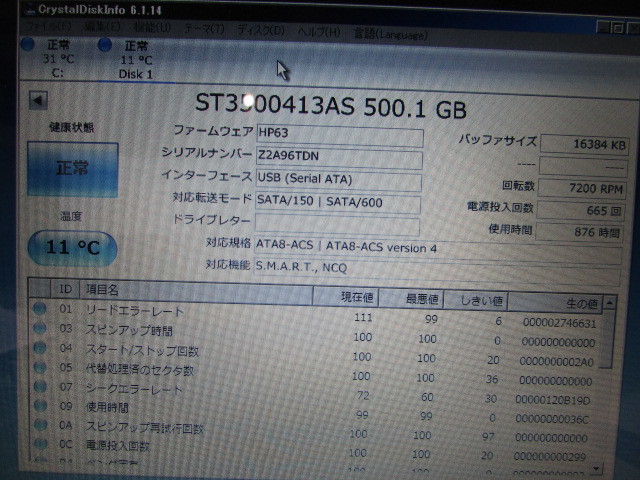Click the rotation rate field 7200 RPM
This screenshot has height=480, width=640.
(582, 188)
